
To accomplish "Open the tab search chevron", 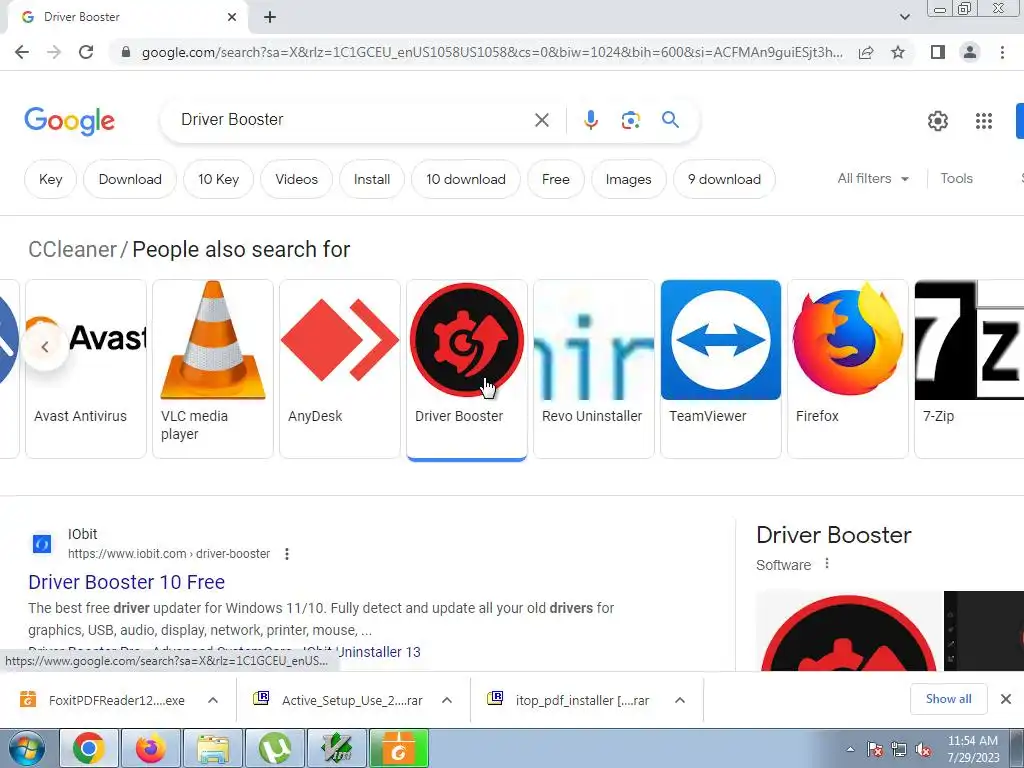I will pyautogui.click(x=904, y=17).
